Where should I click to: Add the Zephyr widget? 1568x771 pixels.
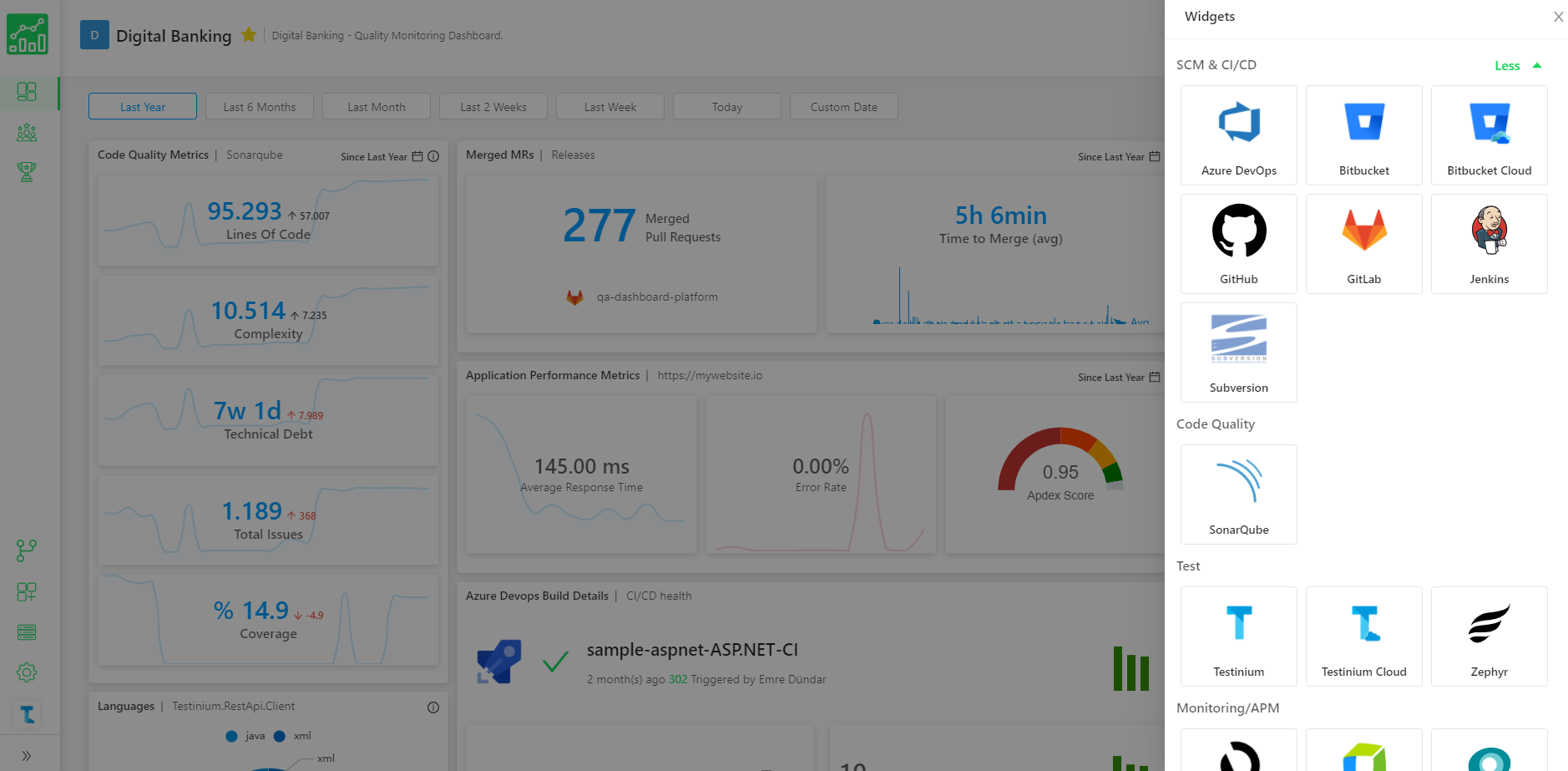point(1490,637)
